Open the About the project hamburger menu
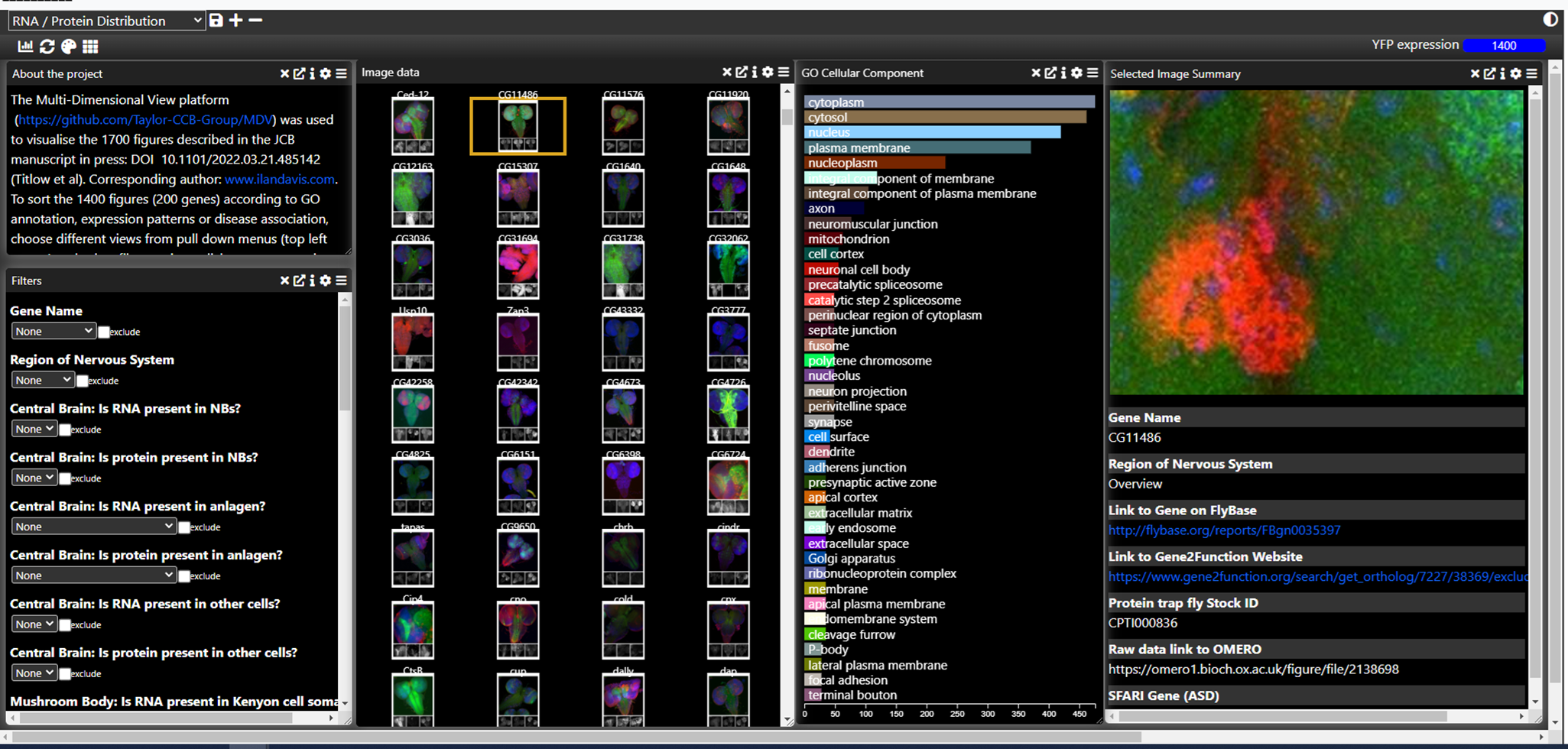Image resolution: width=1568 pixels, height=749 pixels. click(341, 73)
